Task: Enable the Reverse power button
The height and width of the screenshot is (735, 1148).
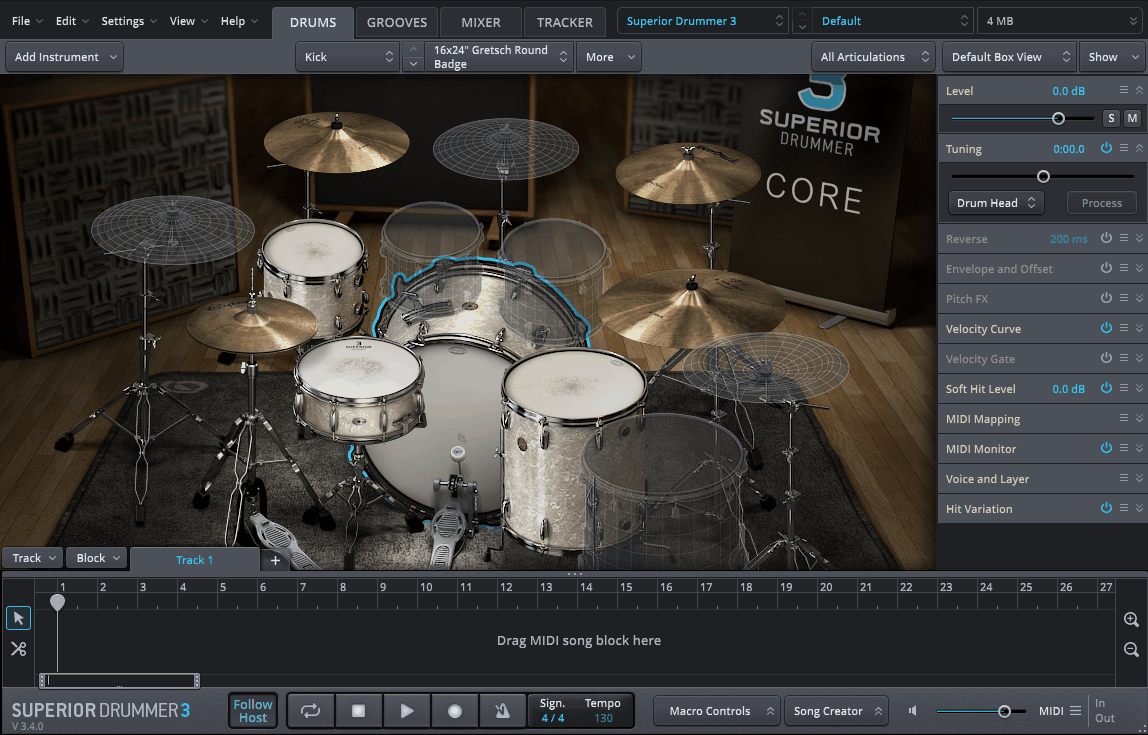Action: (x=1106, y=238)
